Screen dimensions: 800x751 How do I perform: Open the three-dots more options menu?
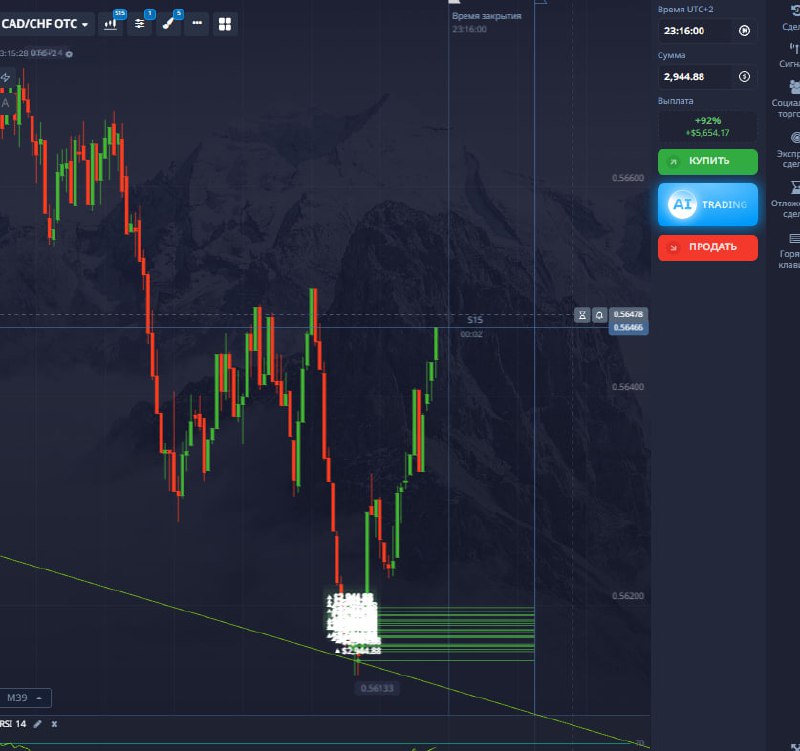pyautogui.click(x=197, y=24)
